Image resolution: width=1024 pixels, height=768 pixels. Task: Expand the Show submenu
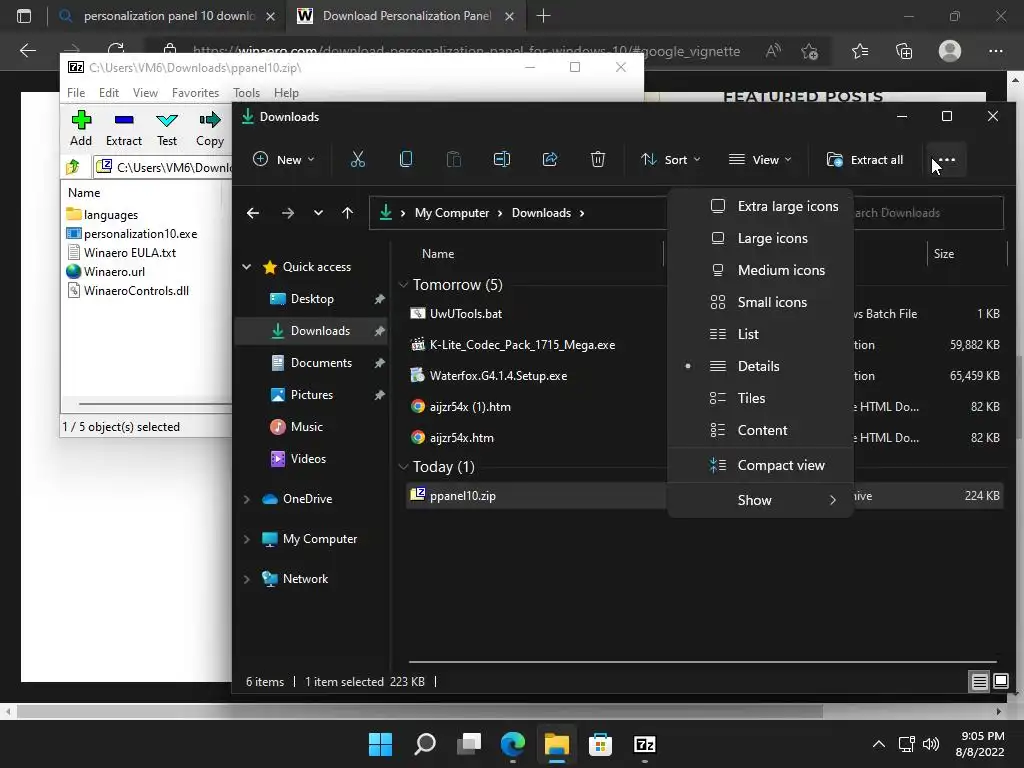pyautogui.click(x=761, y=500)
